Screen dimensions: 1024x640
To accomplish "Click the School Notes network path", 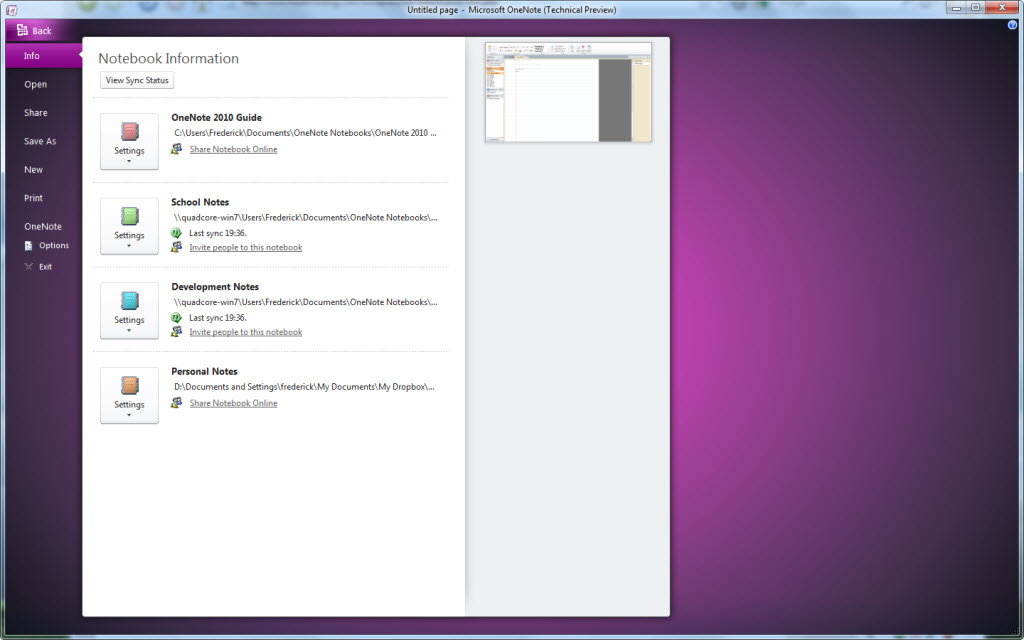I will tap(306, 217).
